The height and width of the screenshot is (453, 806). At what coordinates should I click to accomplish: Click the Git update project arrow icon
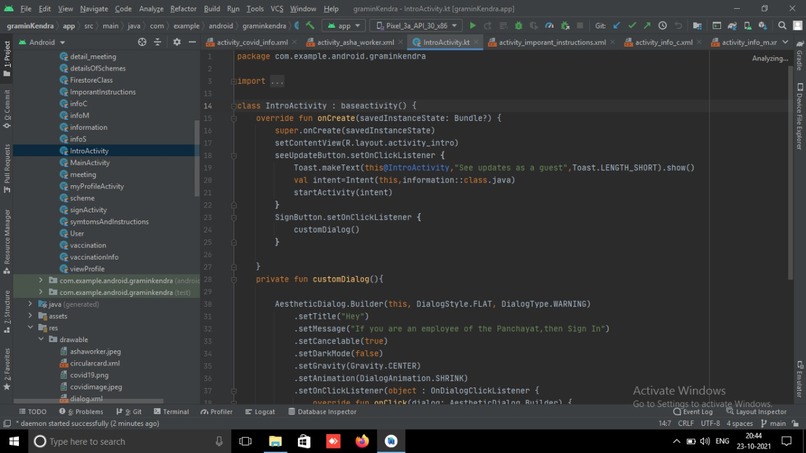coord(616,26)
